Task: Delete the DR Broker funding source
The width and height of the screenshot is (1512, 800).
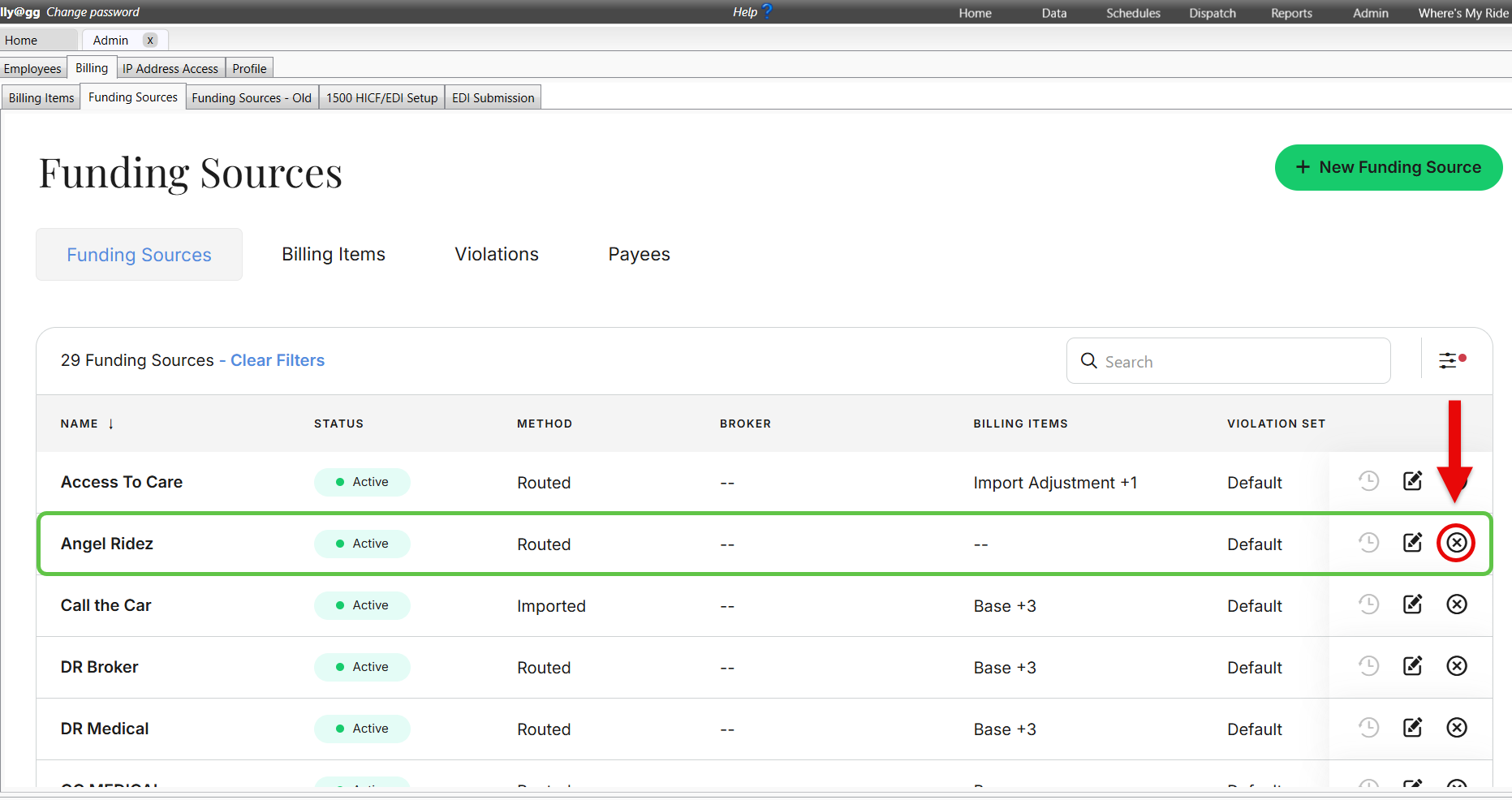Action: point(1456,666)
